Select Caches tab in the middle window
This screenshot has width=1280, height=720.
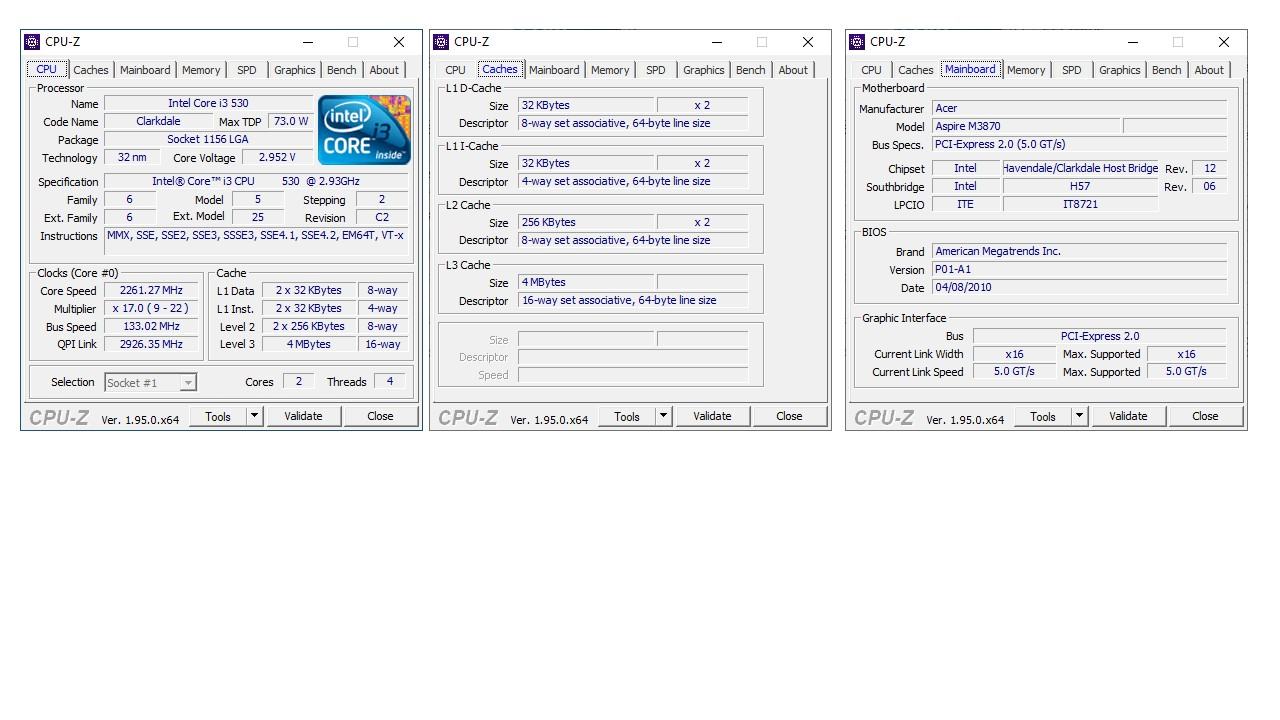point(500,69)
